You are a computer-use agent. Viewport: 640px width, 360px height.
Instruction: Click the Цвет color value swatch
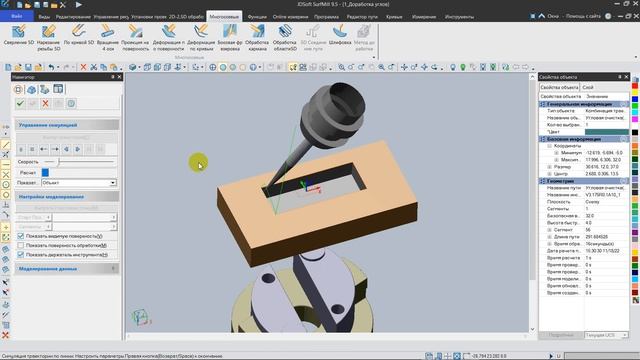click(x=607, y=132)
